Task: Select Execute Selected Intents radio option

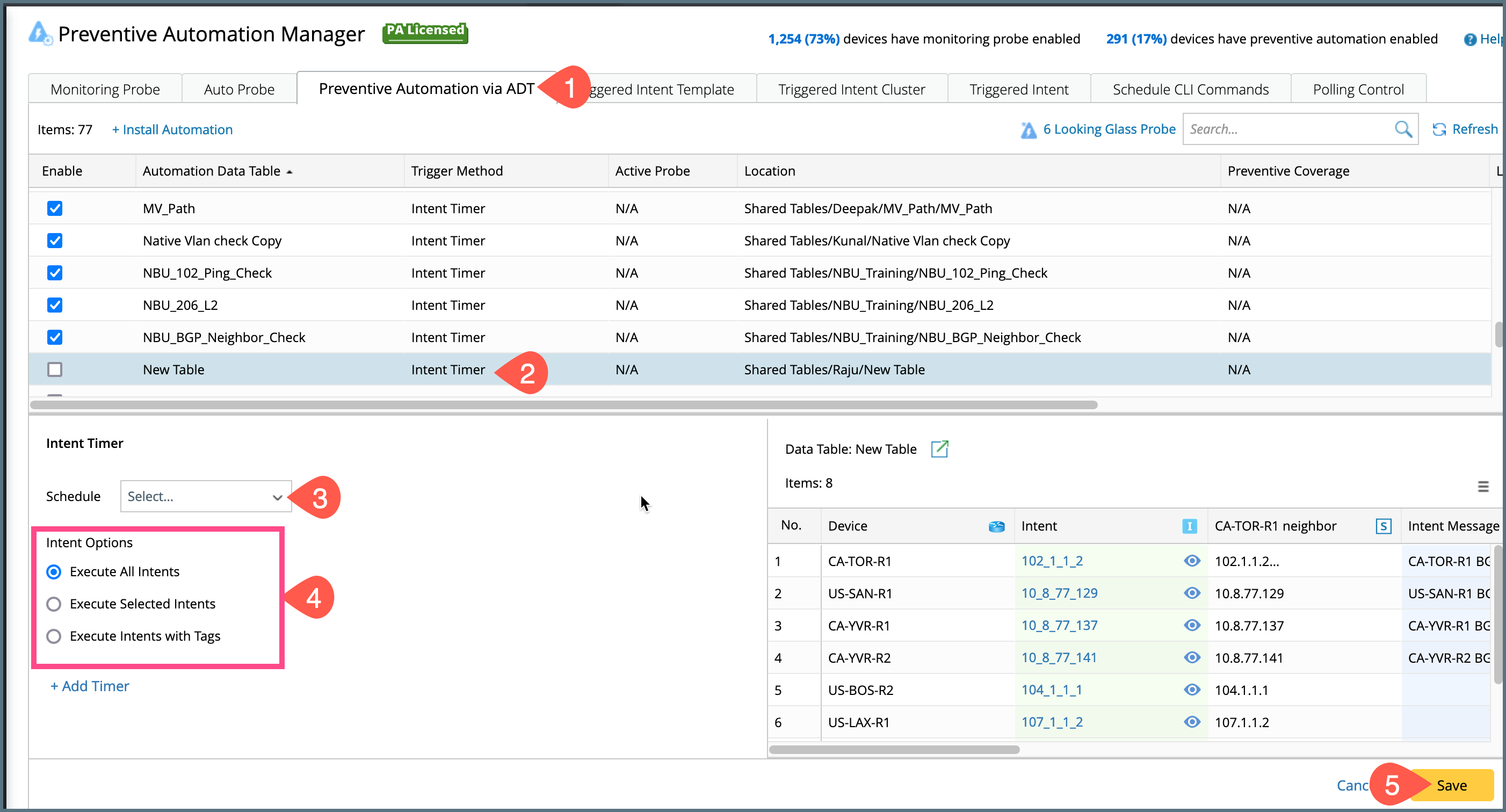Action: (x=54, y=604)
